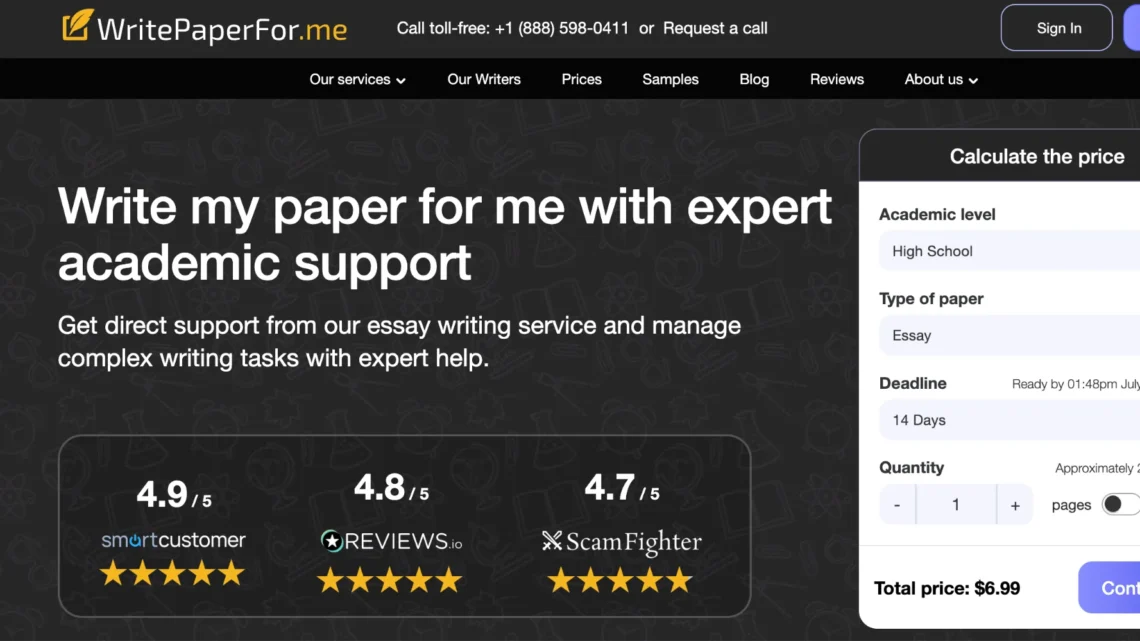Click the Total price: $6.99 text
1140x641 pixels.
[x=947, y=588]
